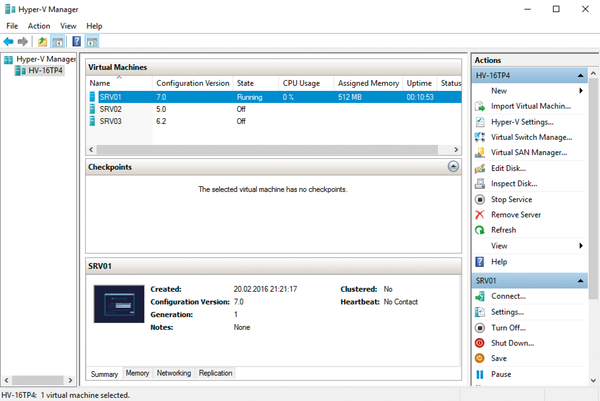
Task: Click the Virtual Switch Manager action text
Action: click(x=532, y=137)
